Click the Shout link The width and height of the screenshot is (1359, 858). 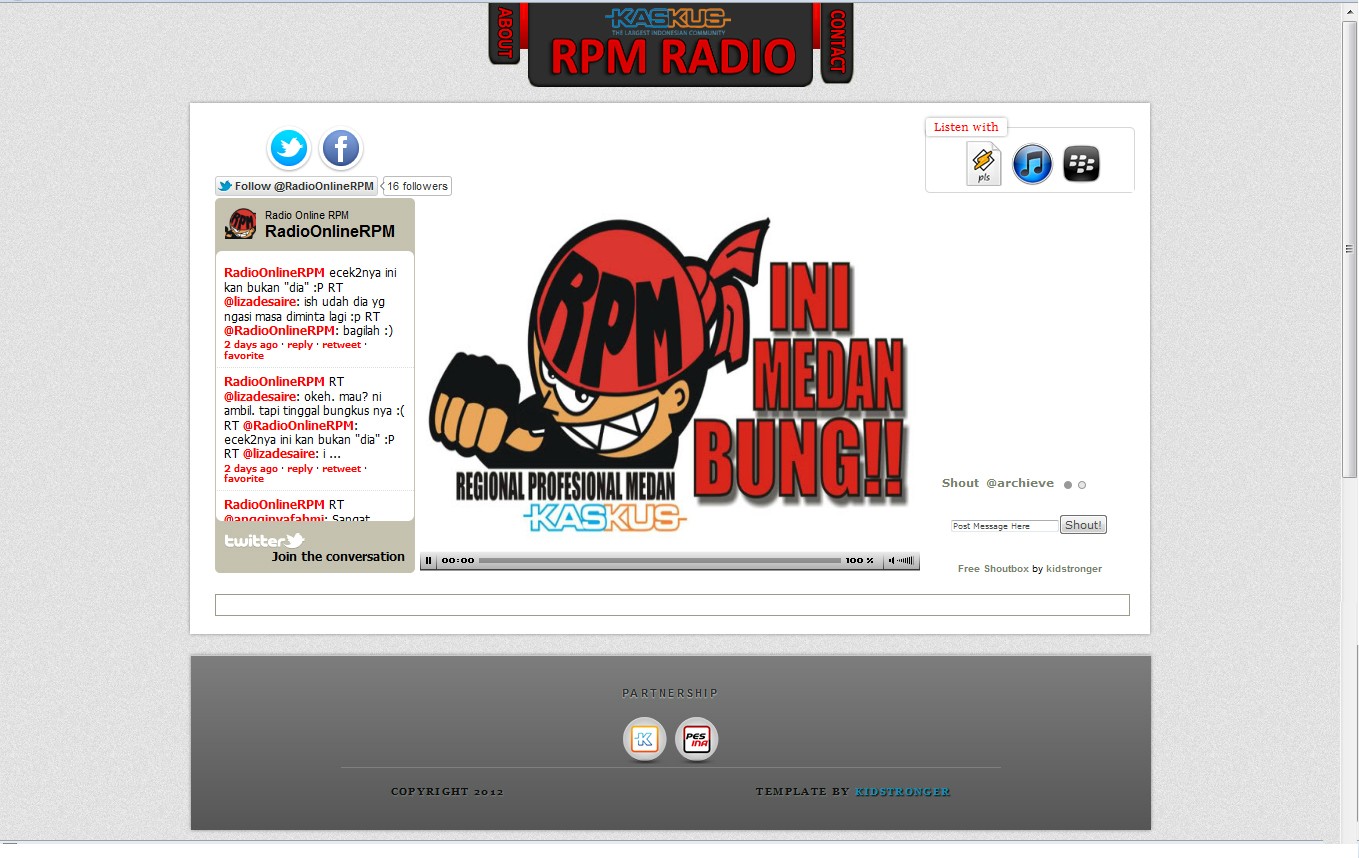[960, 483]
